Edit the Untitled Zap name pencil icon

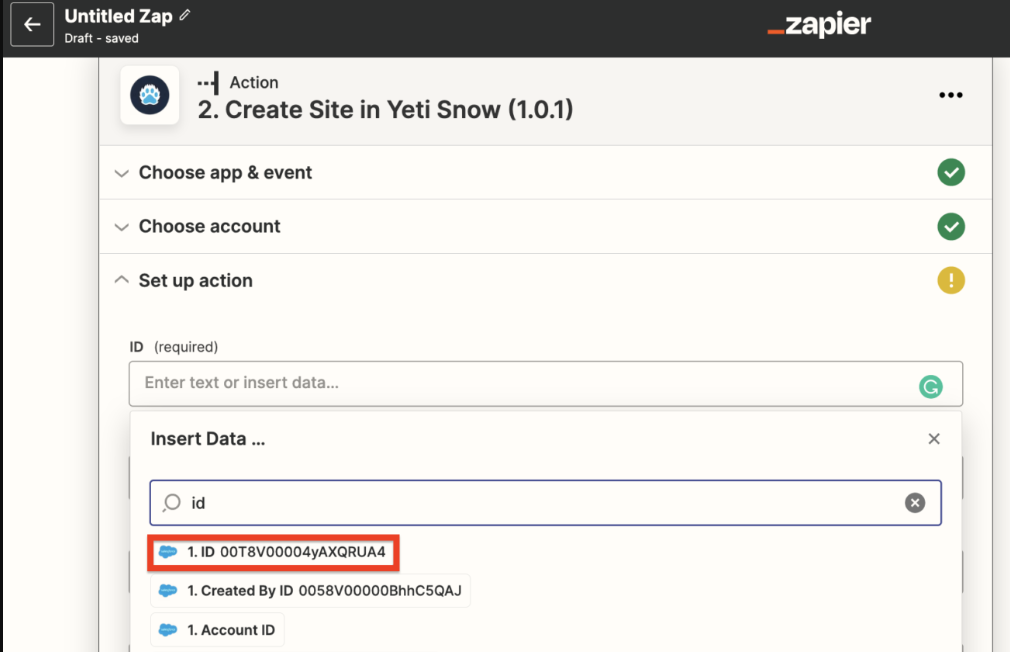185,15
